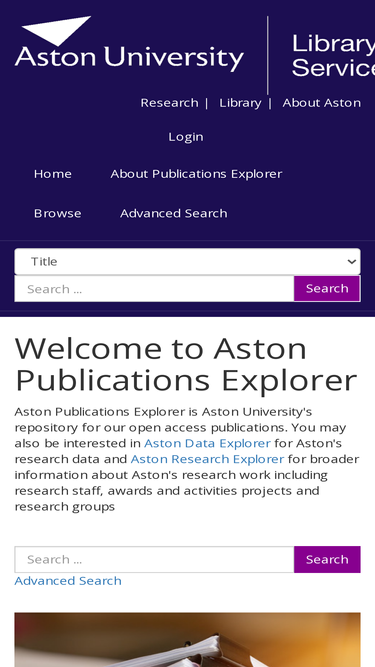This screenshot has height=667, width=375.
Task: Click the Welcome to Aston Publications Explorer heading
Action: 186,364
